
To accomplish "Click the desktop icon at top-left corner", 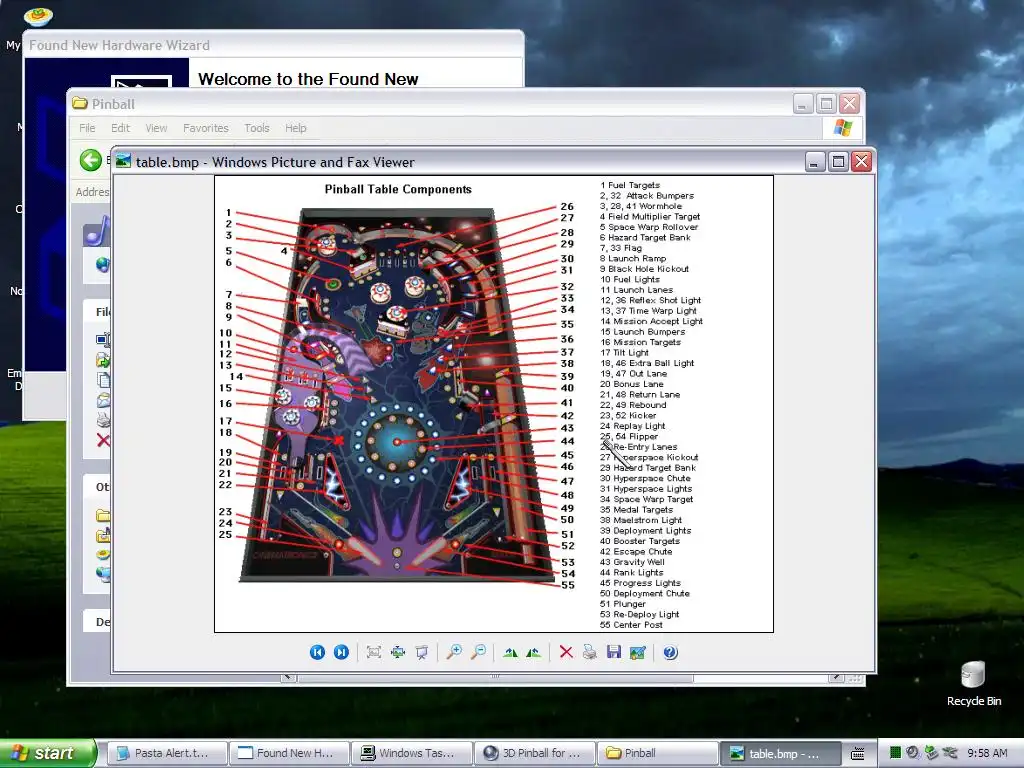I will [x=38, y=16].
